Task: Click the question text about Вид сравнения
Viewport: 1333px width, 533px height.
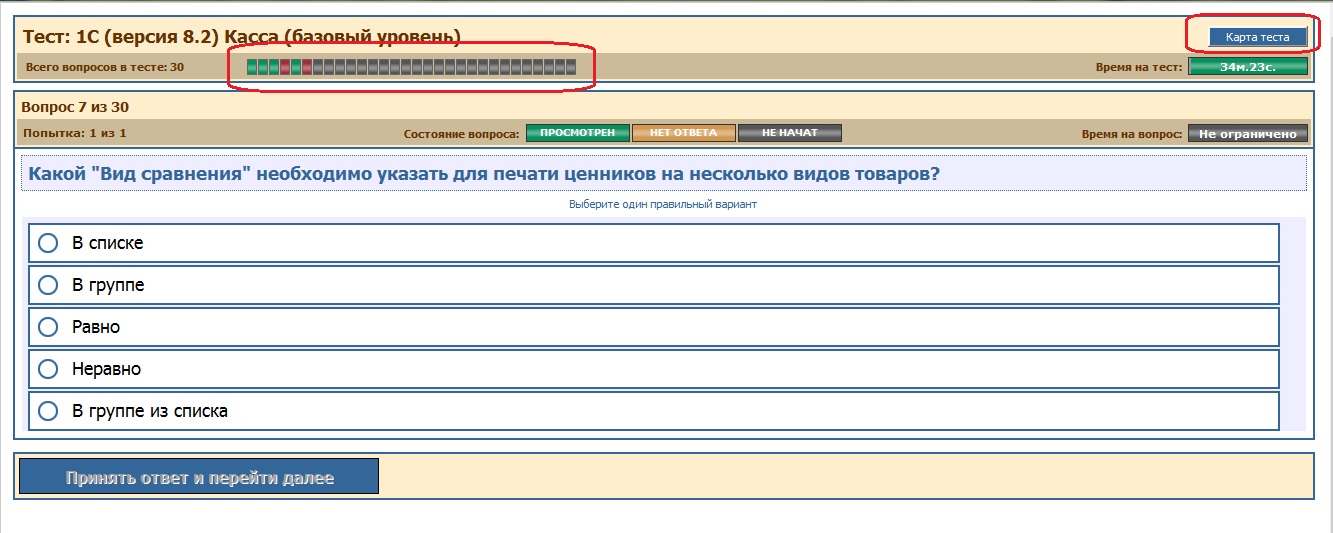Action: (484, 174)
